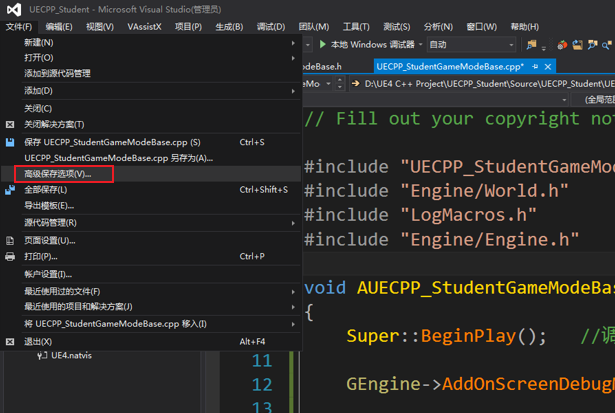Screen dimensions: 615x413
Task: Click code line #include "Engine/World.h"
Action: [x=437, y=191]
